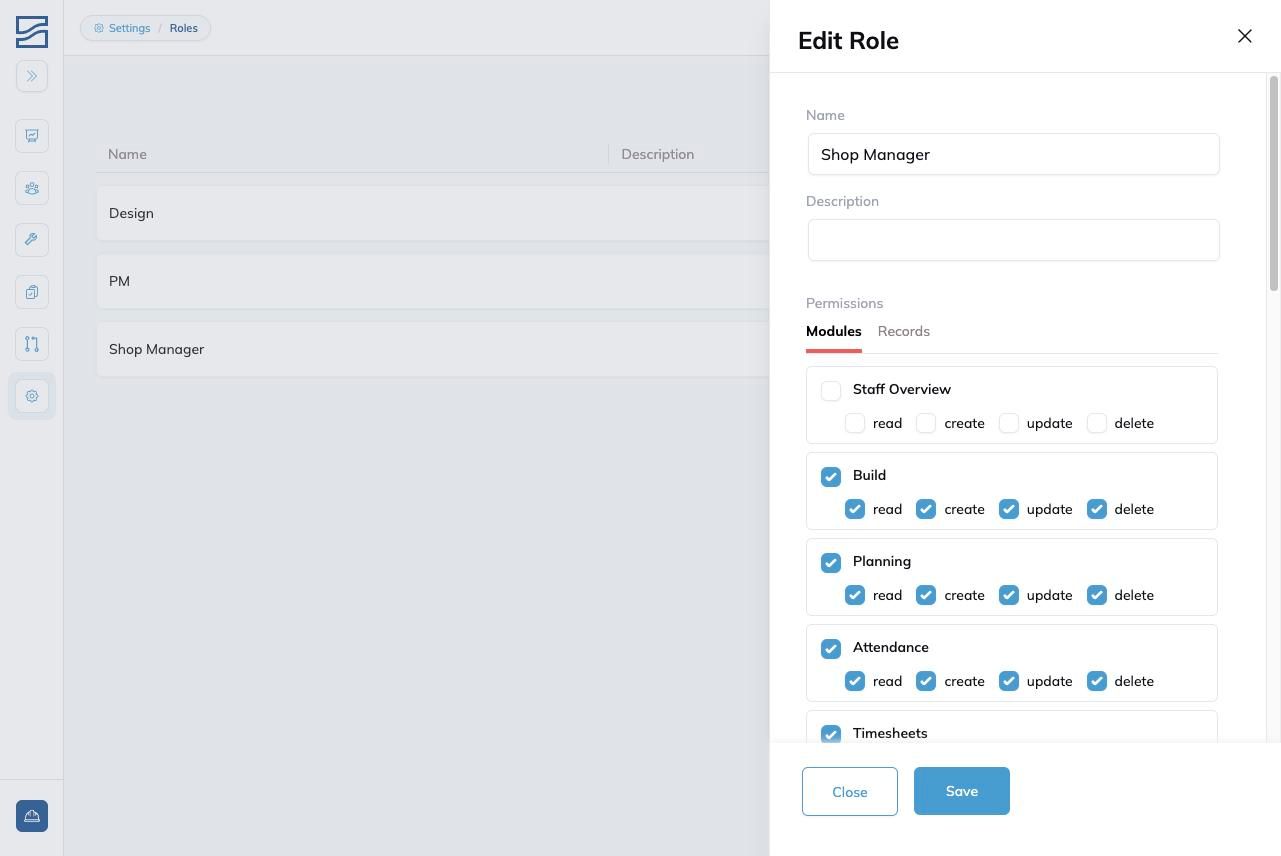Switch to the Records tab

tap(904, 331)
